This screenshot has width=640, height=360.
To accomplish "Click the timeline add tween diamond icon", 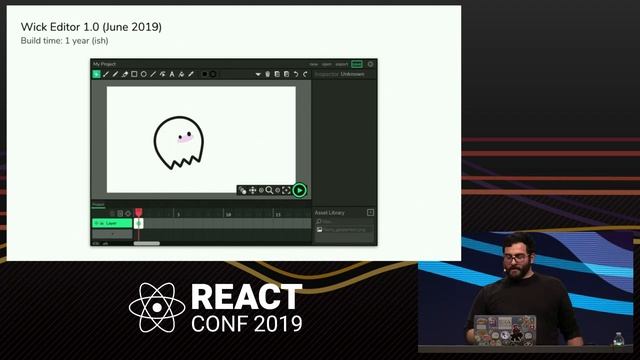I will [x=128, y=213].
